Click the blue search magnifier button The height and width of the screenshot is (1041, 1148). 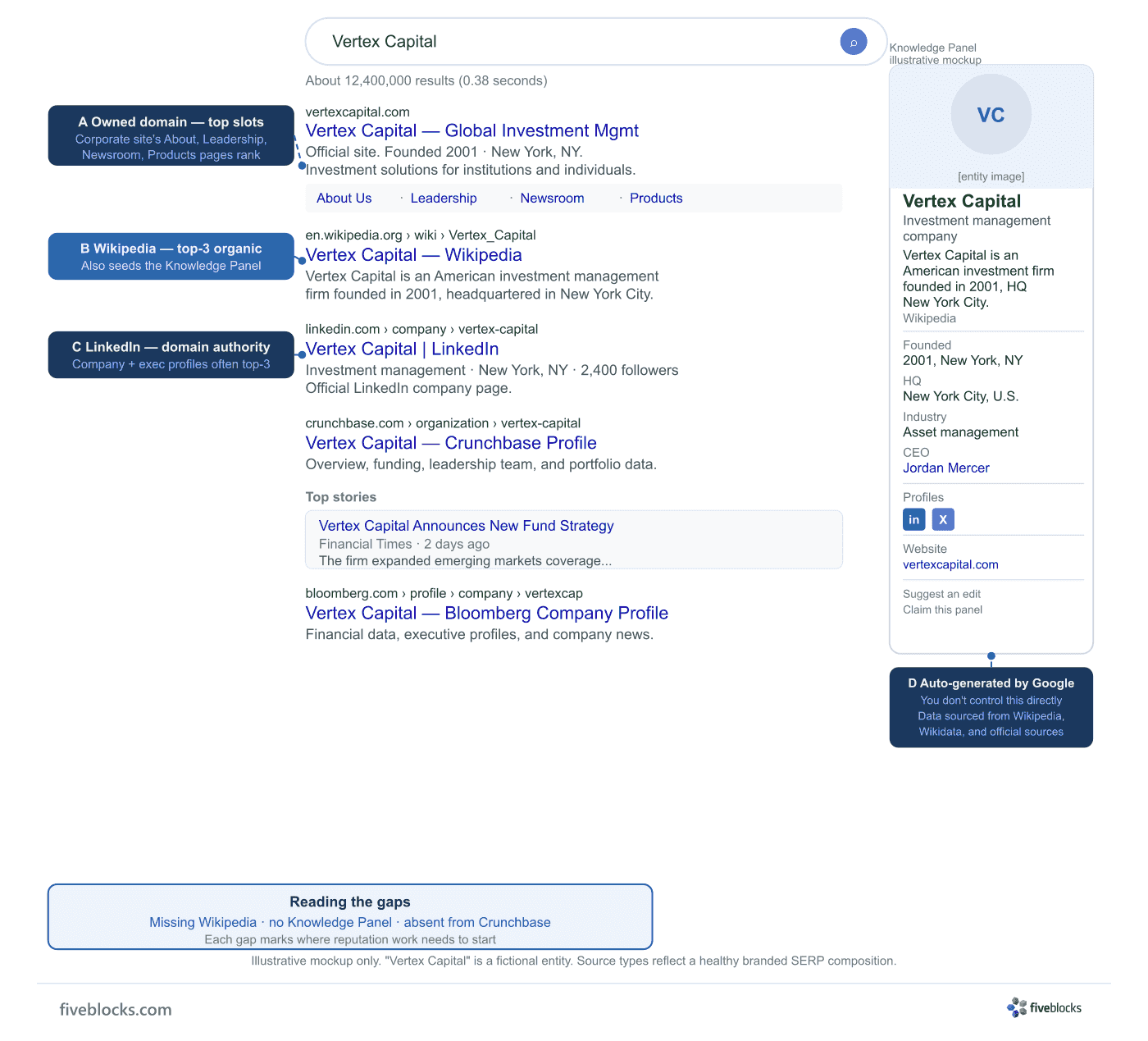[854, 41]
